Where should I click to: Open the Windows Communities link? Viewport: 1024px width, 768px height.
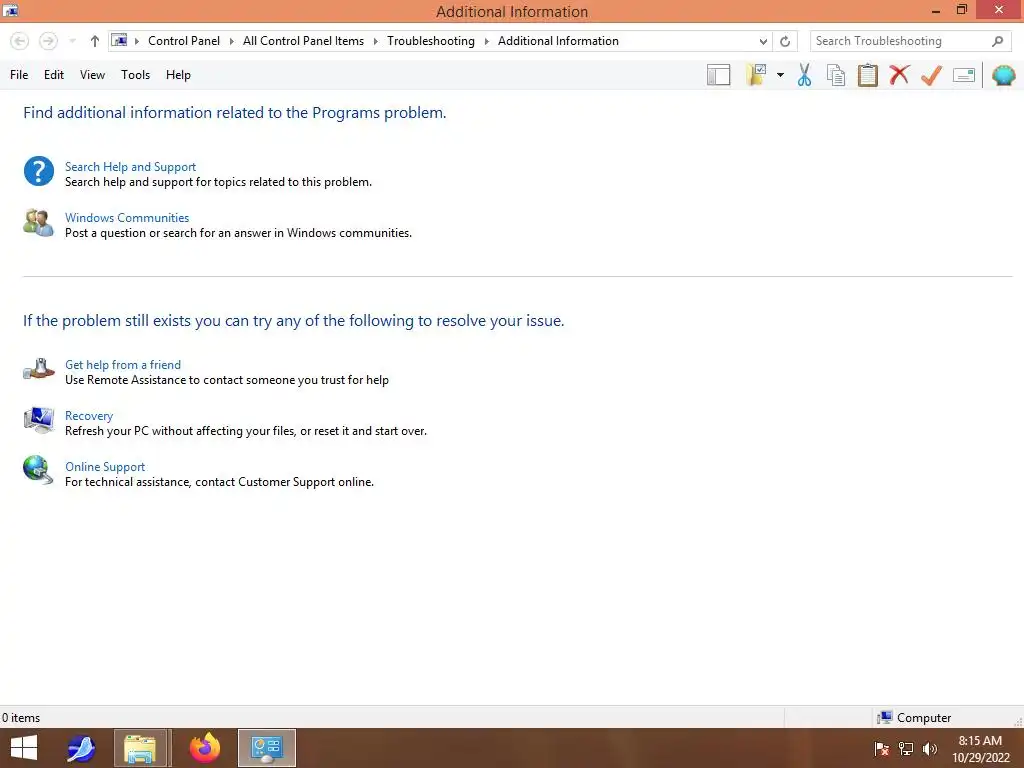pos(127,217)
